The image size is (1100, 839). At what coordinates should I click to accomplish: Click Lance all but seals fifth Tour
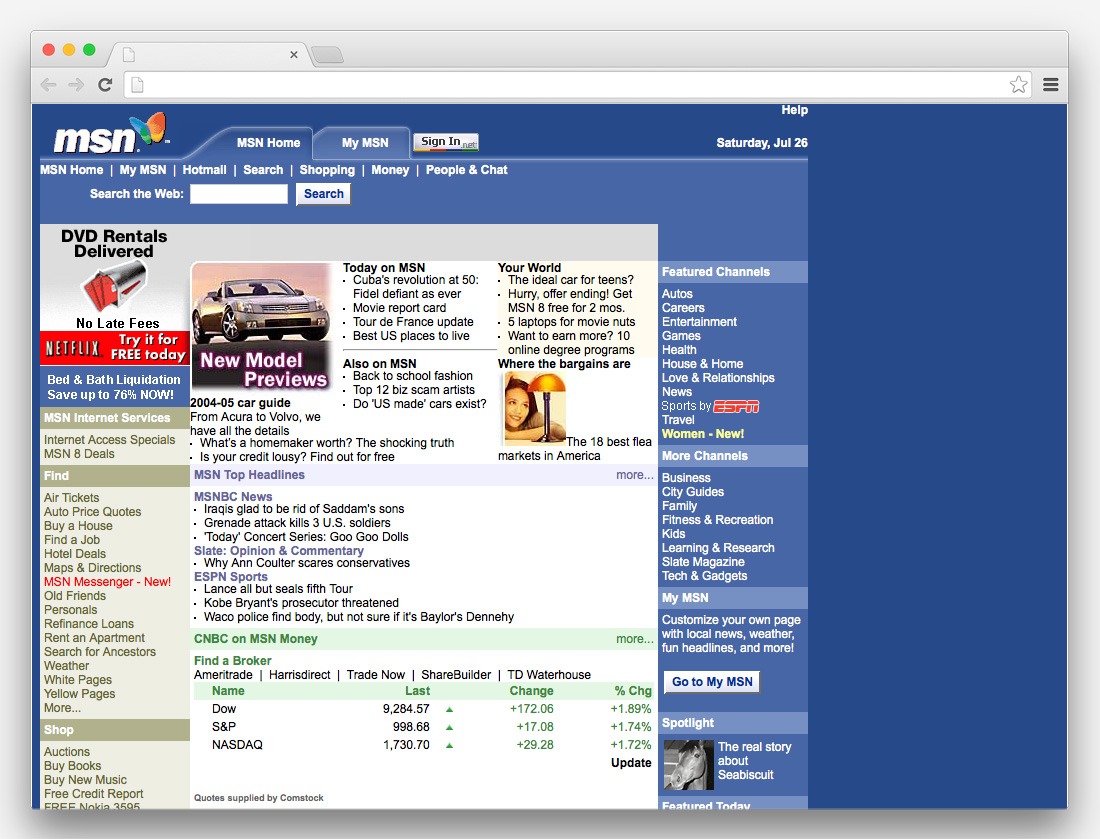[x=278, y=589]
